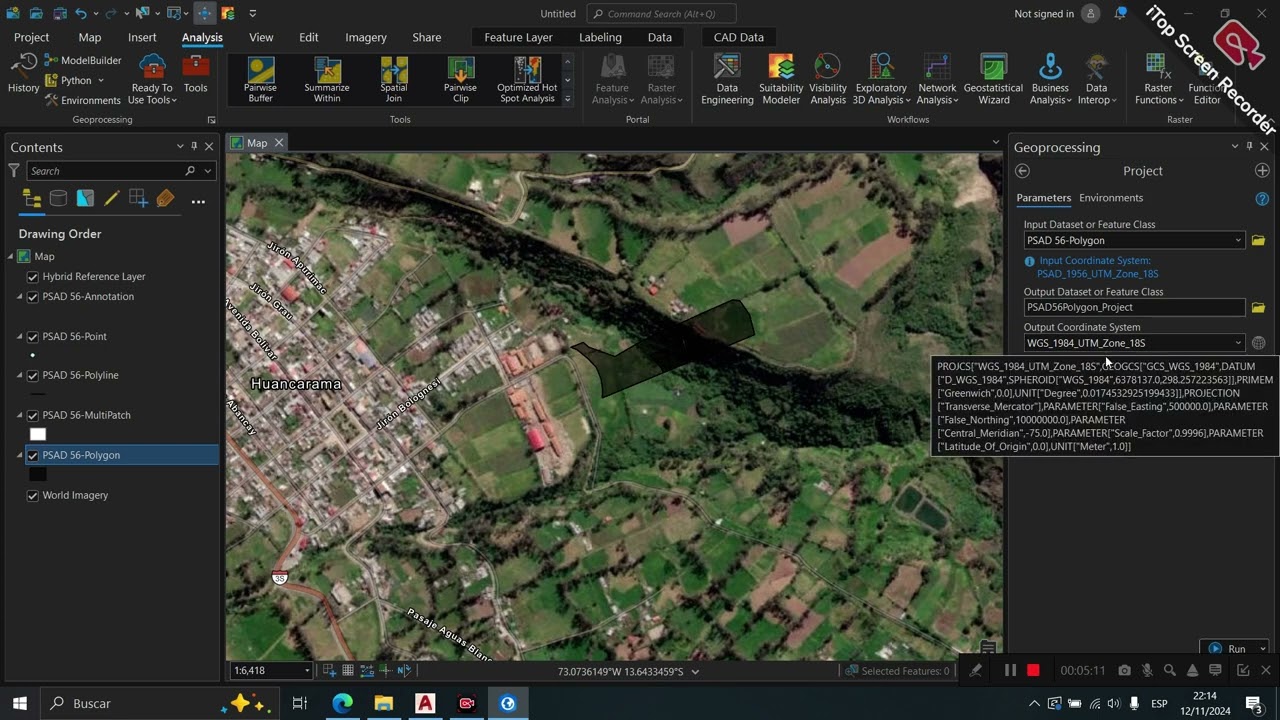Open the Tools toolbox

(x=196, y=75)
